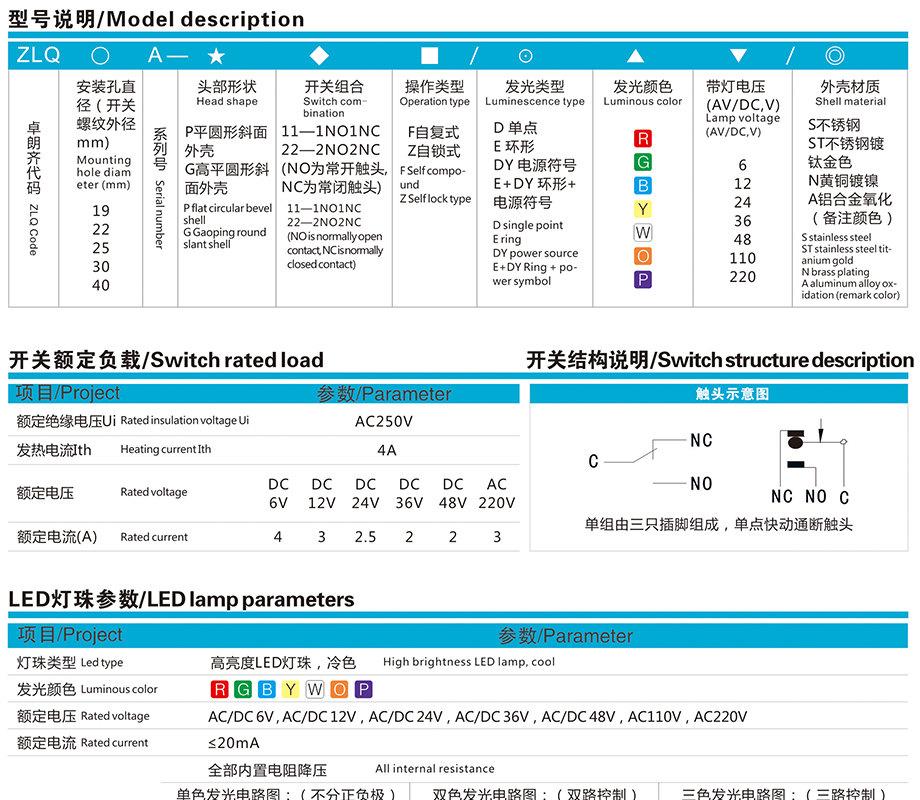Click the downward triangle above Lamp voltage

click(x=738, y=56)
